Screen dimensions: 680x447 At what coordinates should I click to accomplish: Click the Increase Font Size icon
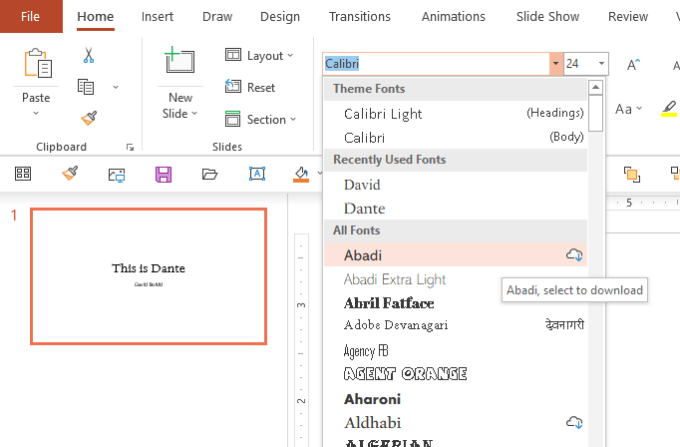coord(633,64)
